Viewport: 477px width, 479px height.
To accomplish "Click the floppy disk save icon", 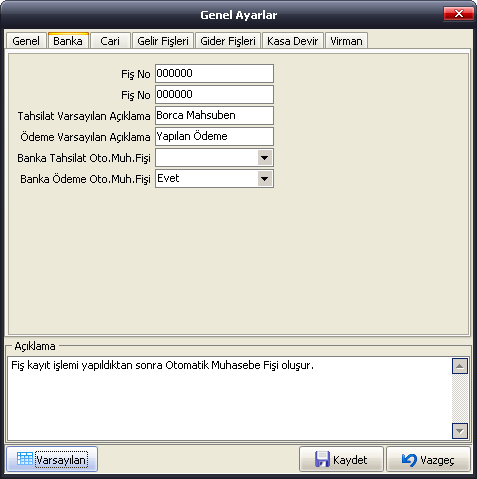I will (322, 459).
